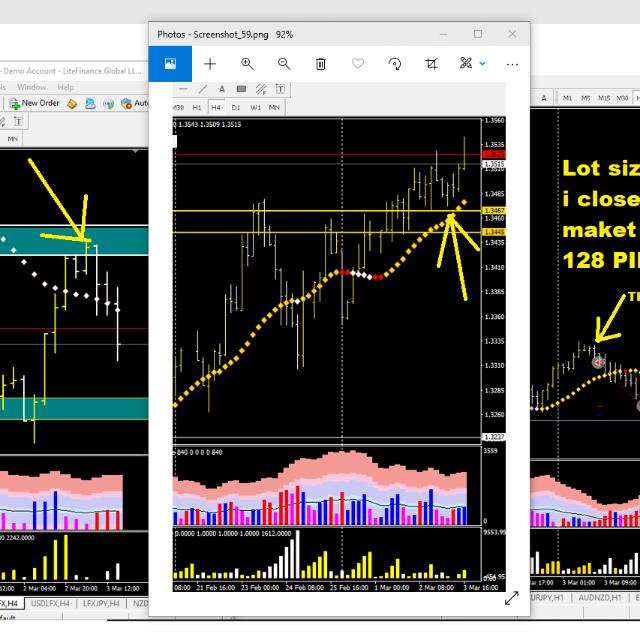The height and width of the screenshot is (640, 640).
Task: Select the text label tool in left MetaTrader
Action: point(18,122)
